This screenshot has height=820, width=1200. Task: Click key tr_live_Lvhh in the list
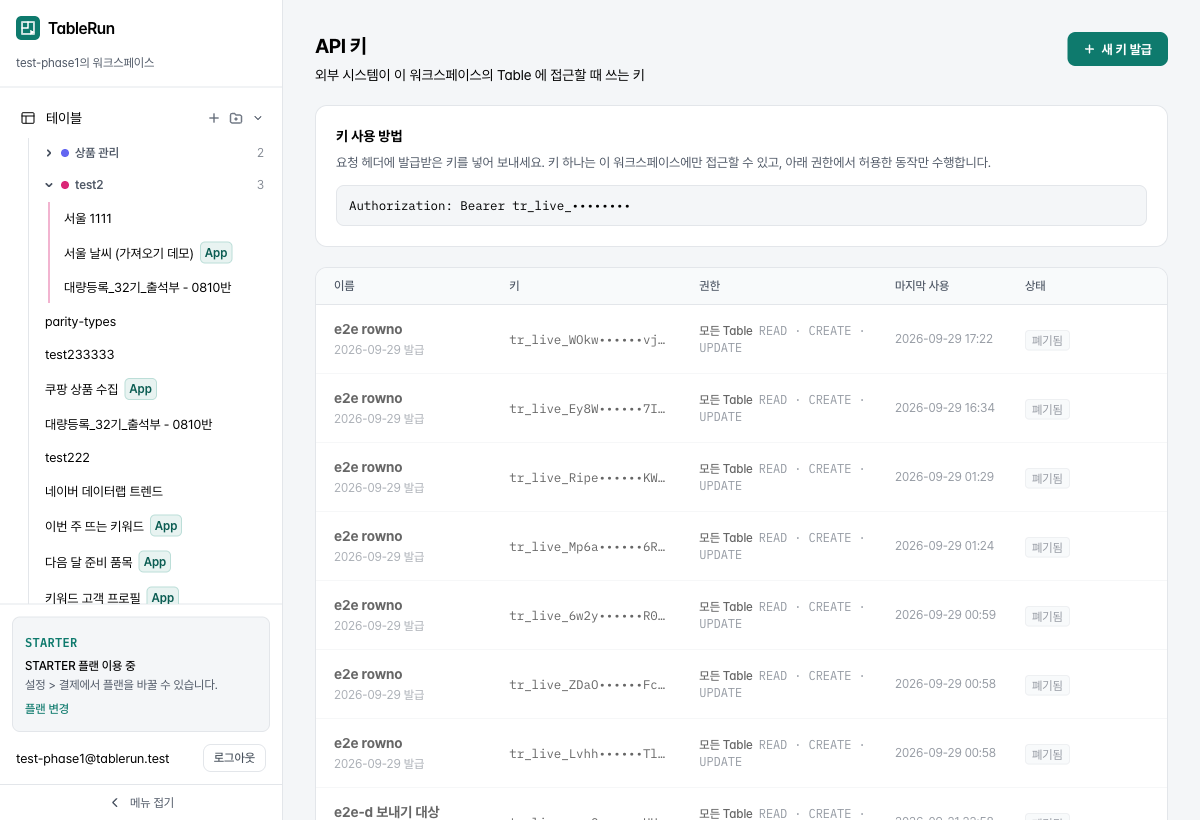(x=587, y=754)
